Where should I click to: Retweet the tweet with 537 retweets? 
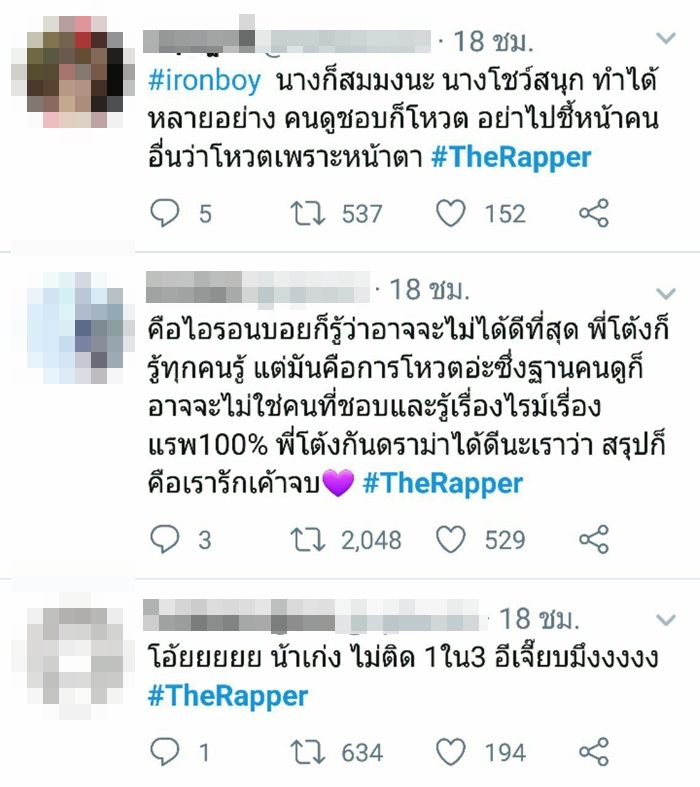308,213
